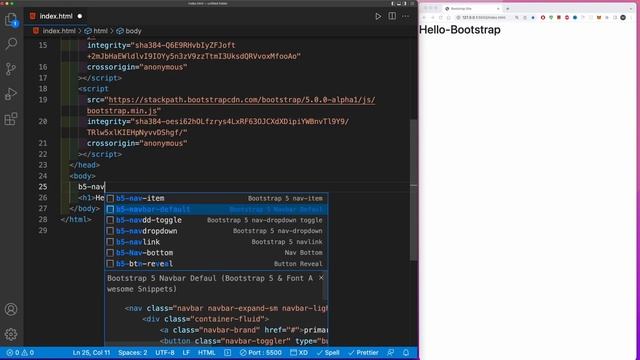Click the Spell checker status item
The image size is (640, 360).
(328, 353)
